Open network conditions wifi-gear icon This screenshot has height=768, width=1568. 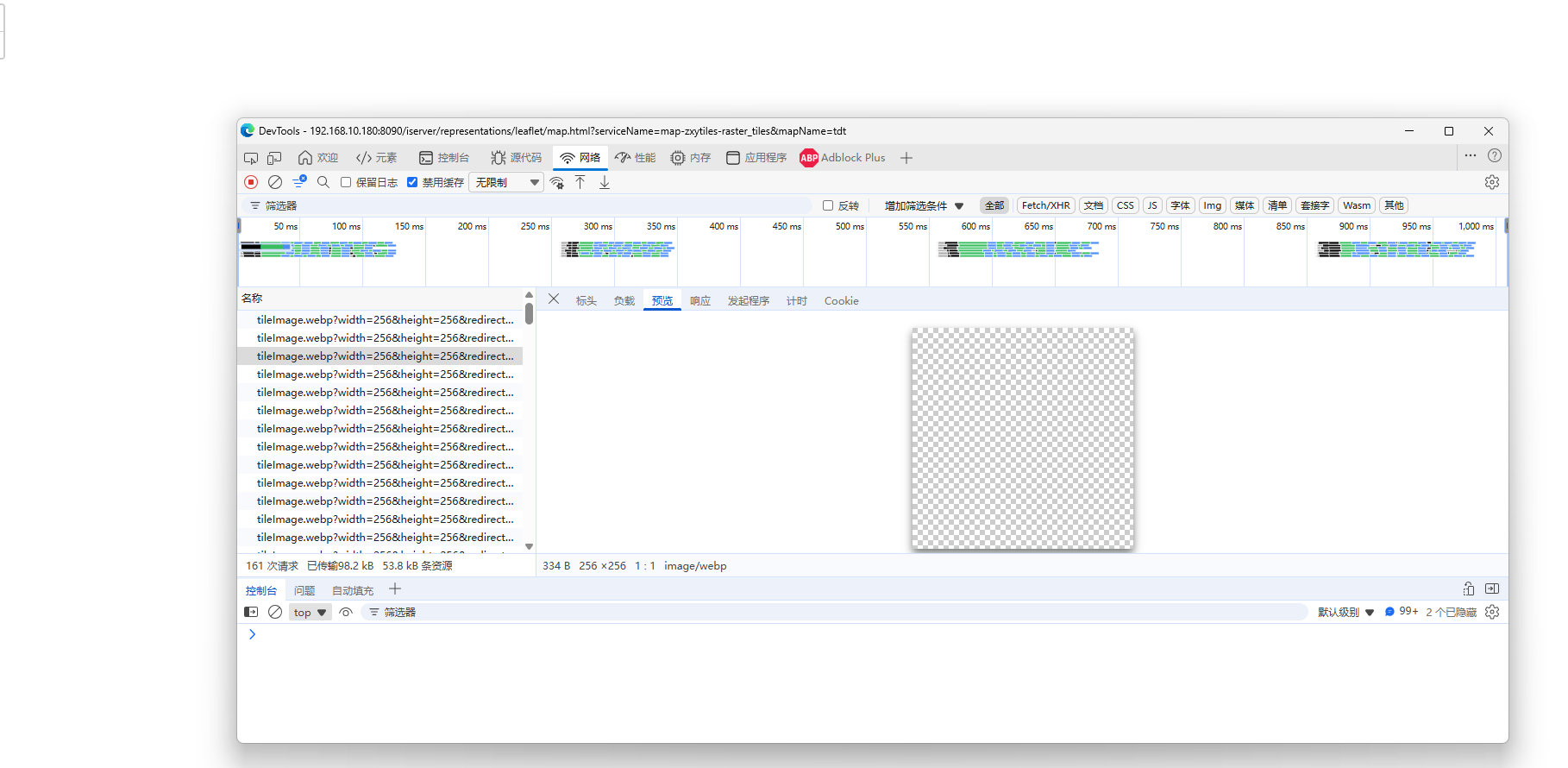557,182
